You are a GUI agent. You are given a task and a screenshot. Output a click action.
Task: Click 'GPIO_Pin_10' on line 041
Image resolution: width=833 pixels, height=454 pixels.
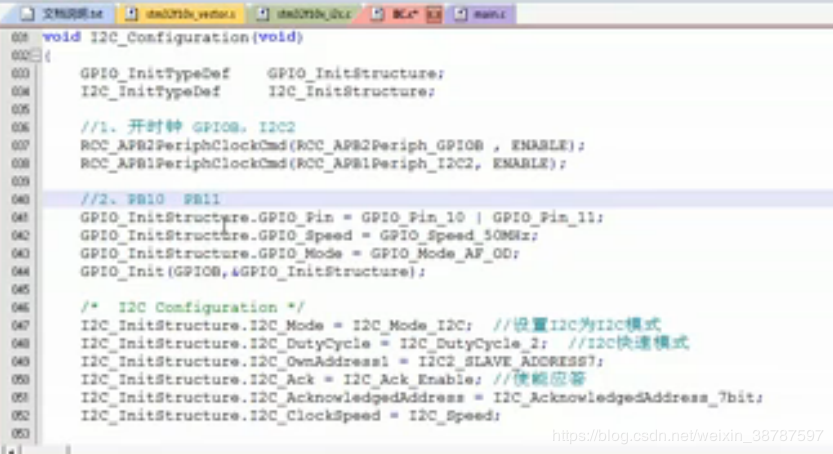click(413, 218)
